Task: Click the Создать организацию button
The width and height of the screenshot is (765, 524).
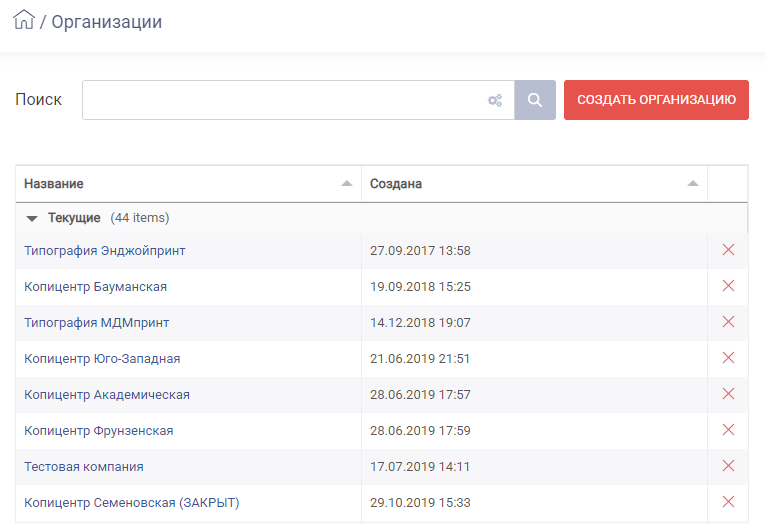Action: (656, 100)
